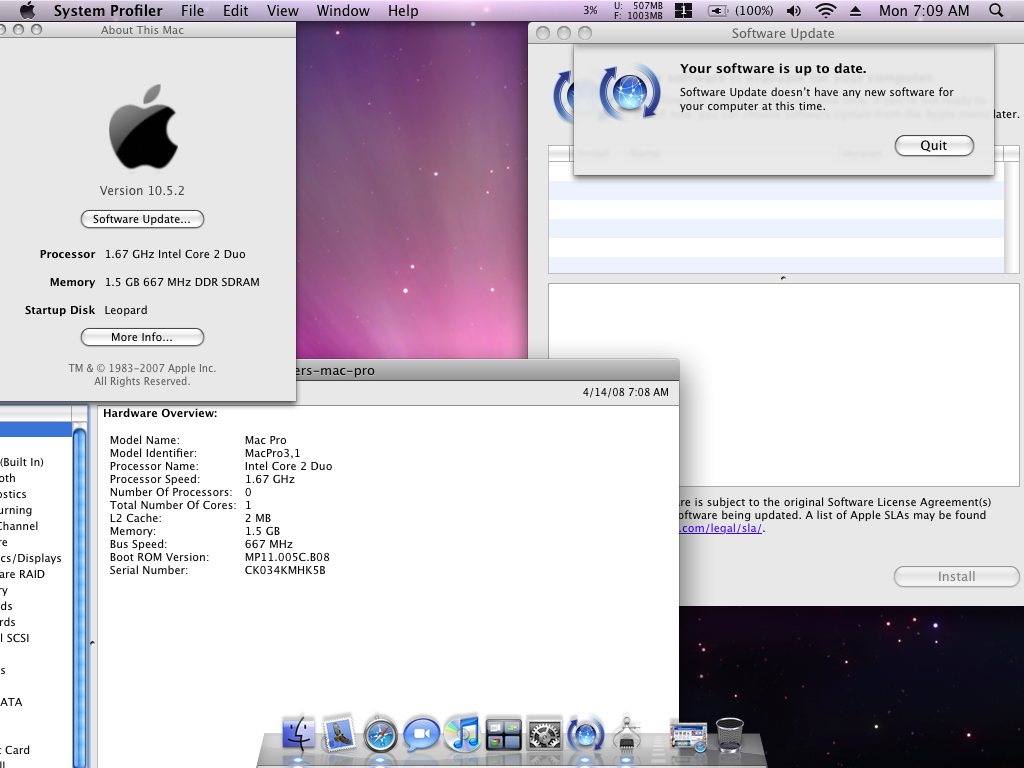
Task: Click the processor value 1.67 GHz Intel Core 2 Duo
Action: point(175,254)
